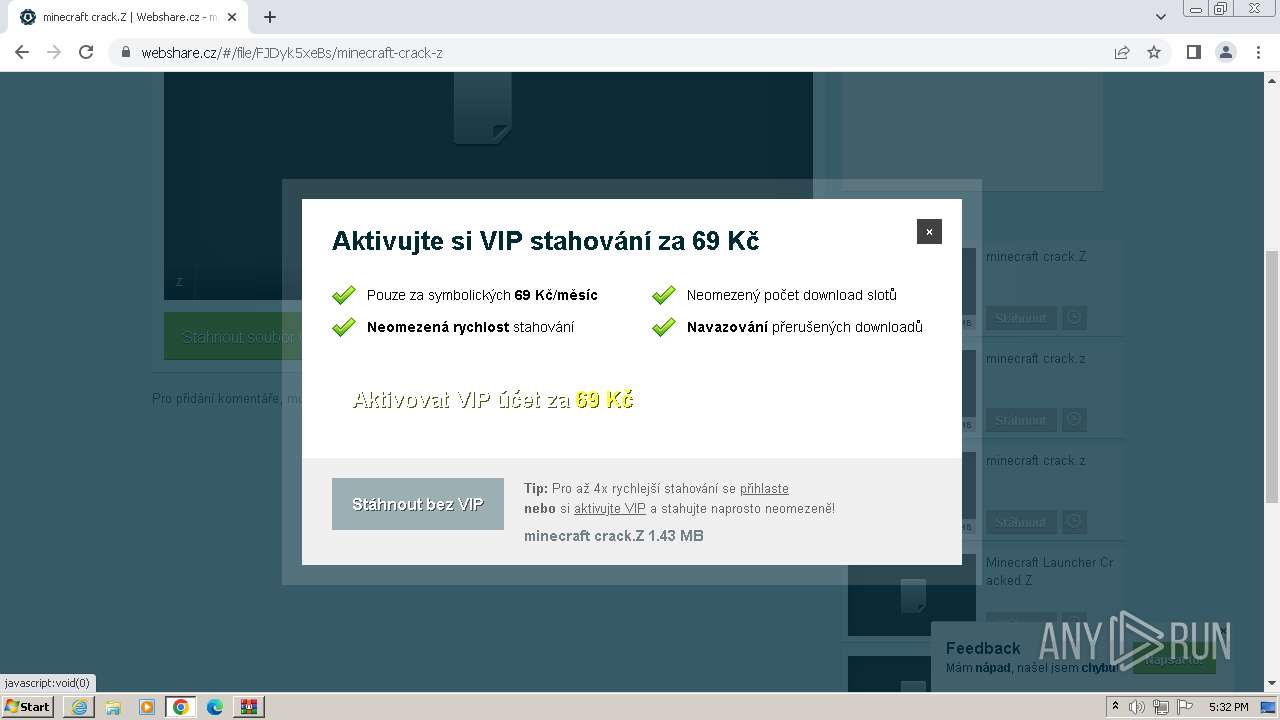Viewport: 1280px width, 720px height.
Task: Show hidden tray icons arrow
Action: tap(1115, 707)
